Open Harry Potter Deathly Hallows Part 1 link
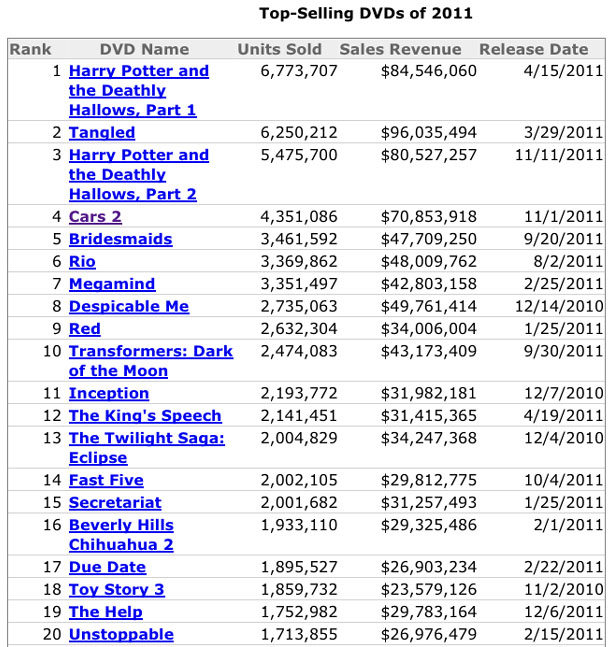 tap(139, 90)
